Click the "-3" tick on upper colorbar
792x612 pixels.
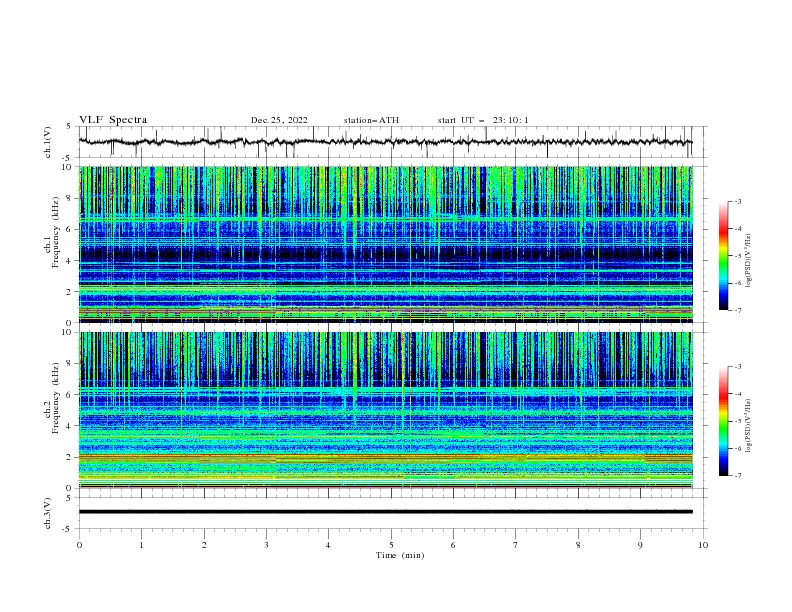coord(738,201)
